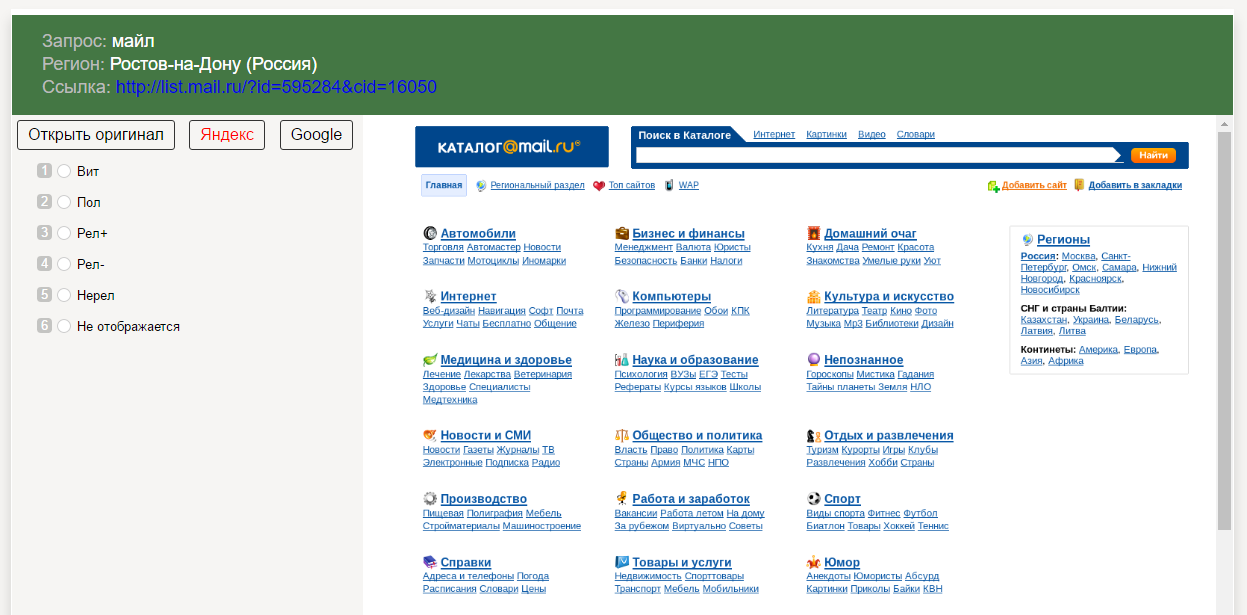Click the Топ сайтов heart icon
Screen dimensions: 1247x615
(x=599, y=186)
